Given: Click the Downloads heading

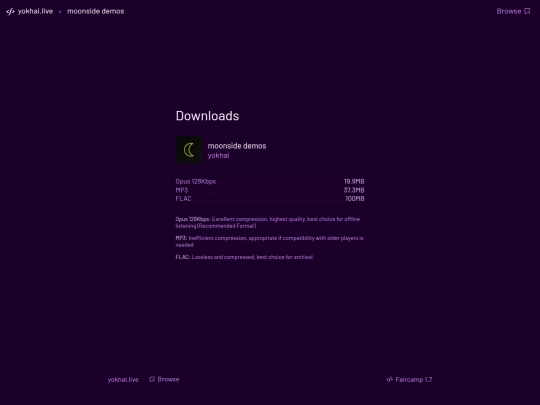Looking at the screenshot, I should 207,116.
